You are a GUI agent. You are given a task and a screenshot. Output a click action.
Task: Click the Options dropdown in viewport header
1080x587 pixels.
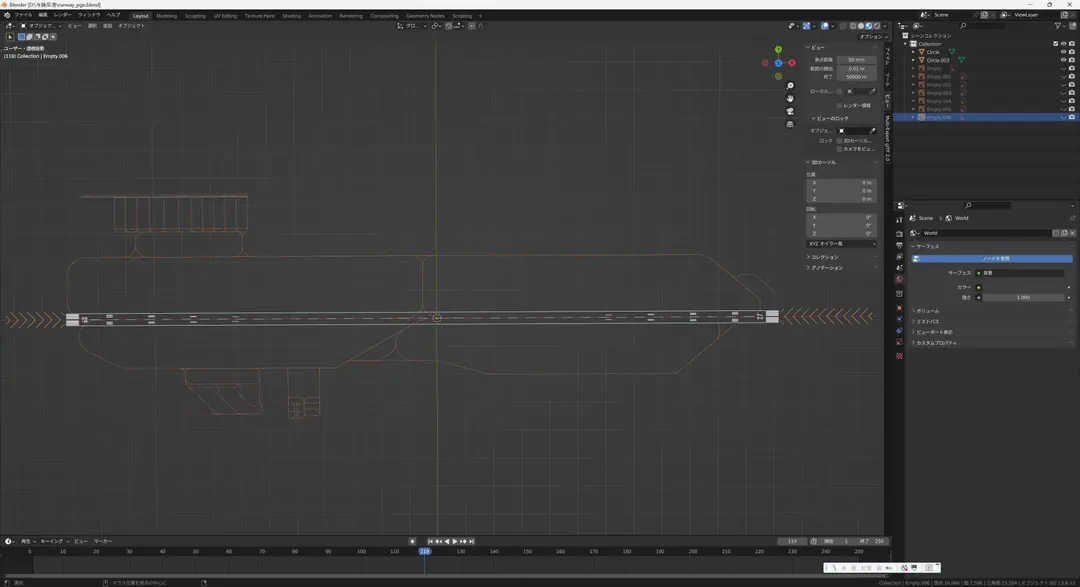pyautogui.click(x=873, y=37)
